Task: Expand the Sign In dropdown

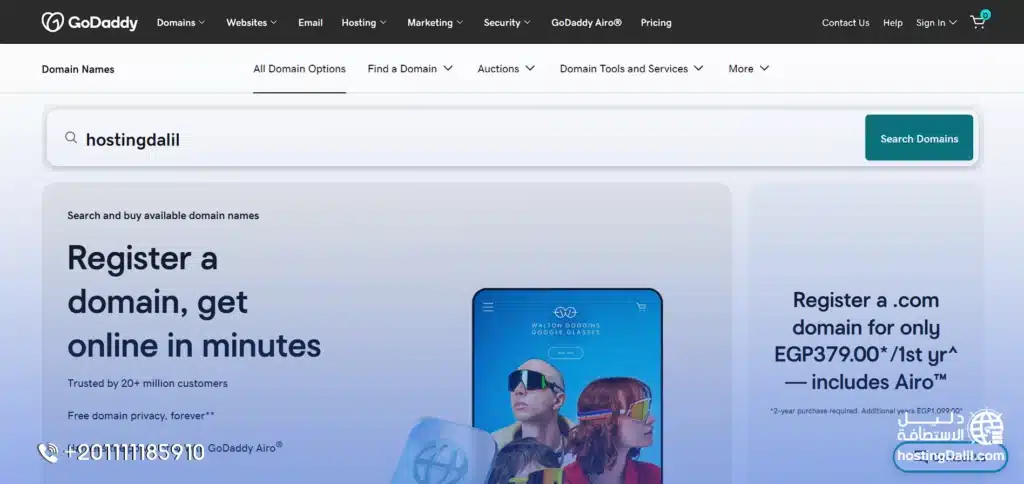Action: tap(936, 22)
